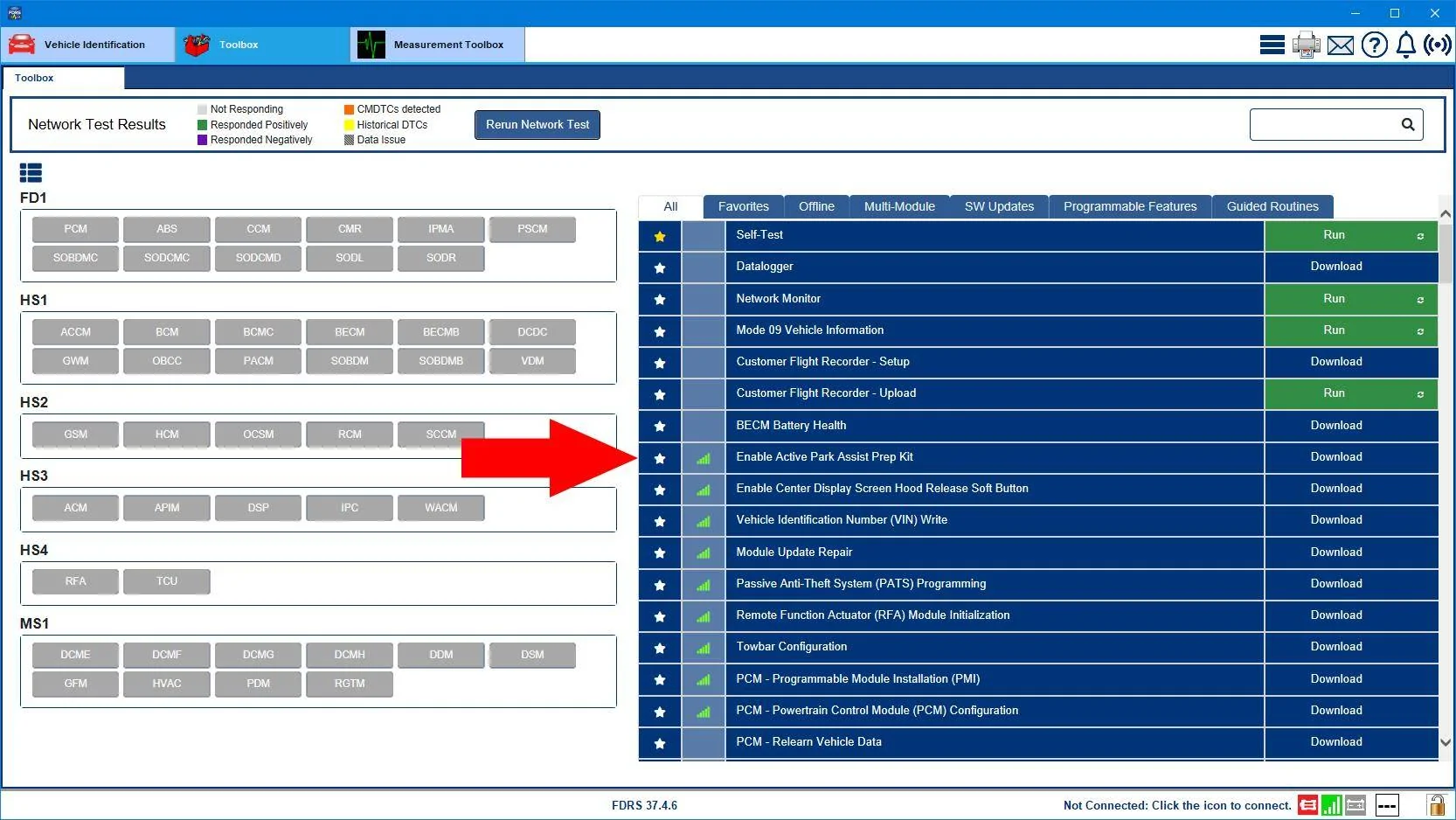Click the IPC module button
The image size is (1456, 820).
point(350,508)
